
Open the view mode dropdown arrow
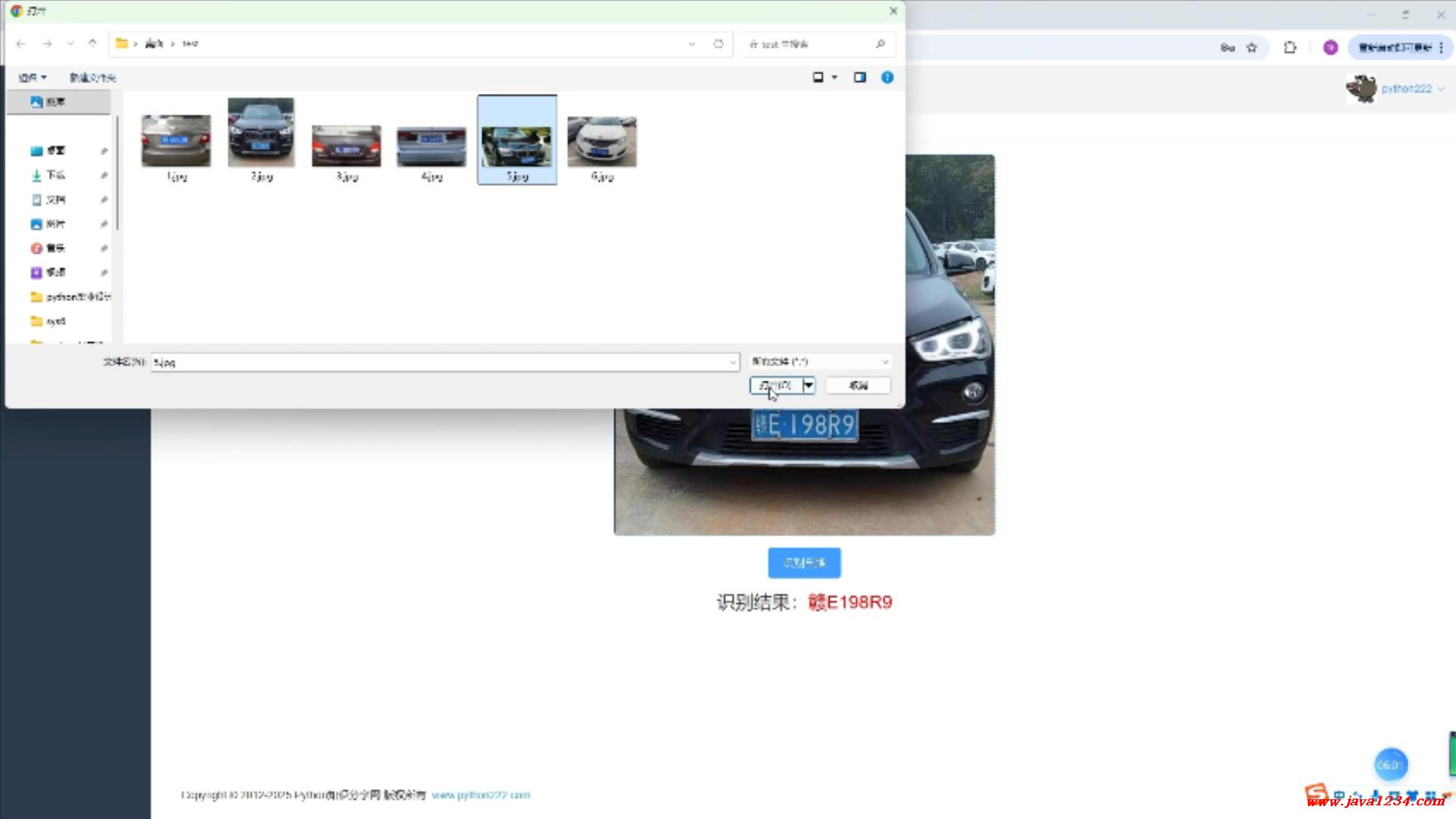pyautogui.click(x=835, y=77)
